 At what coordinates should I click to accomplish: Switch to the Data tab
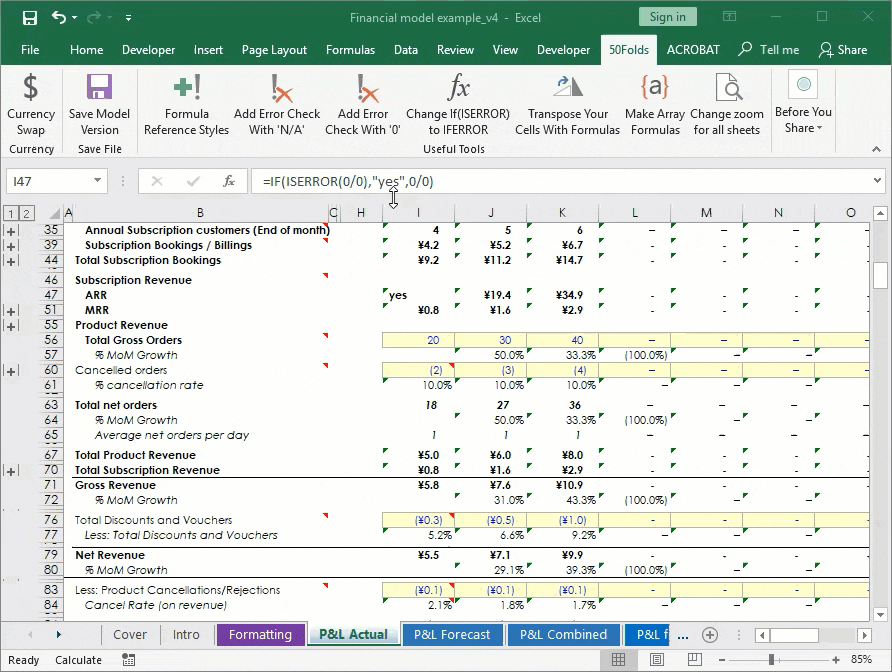pyautogui.click(x=406, y=50)
